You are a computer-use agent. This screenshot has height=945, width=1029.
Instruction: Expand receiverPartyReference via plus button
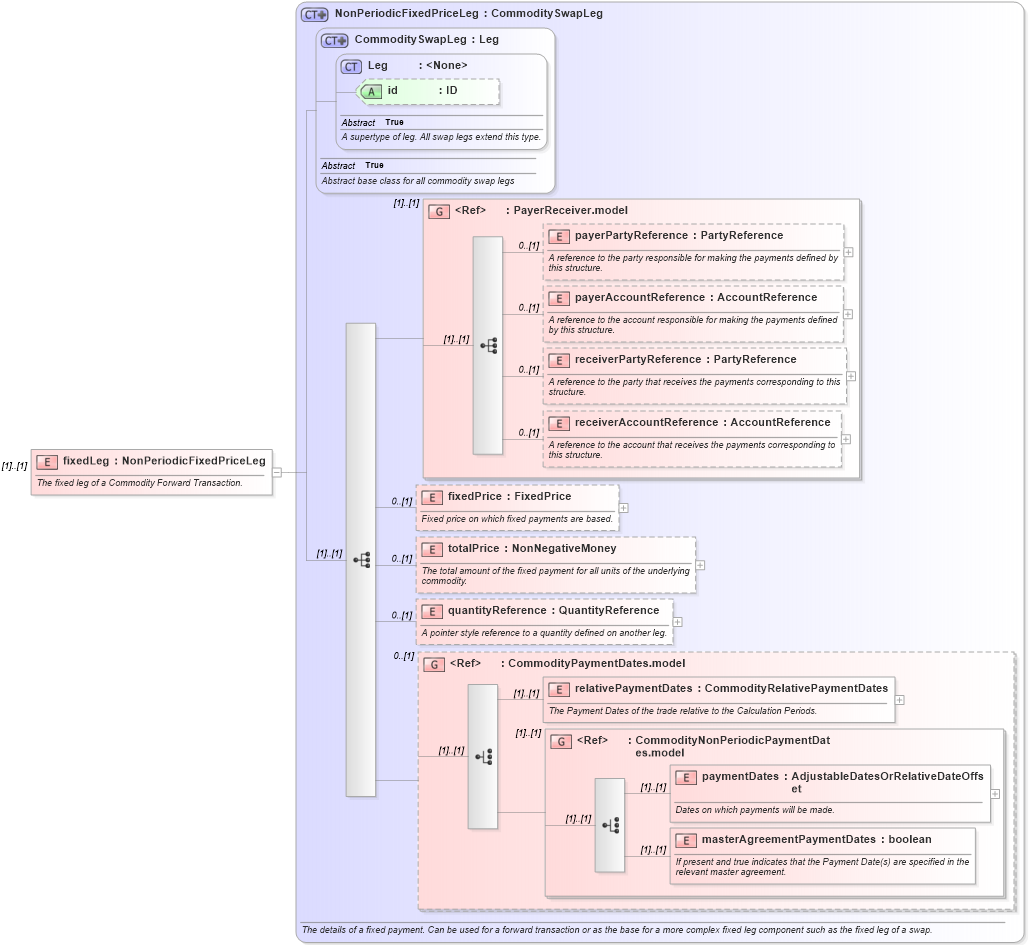[848, 376]
